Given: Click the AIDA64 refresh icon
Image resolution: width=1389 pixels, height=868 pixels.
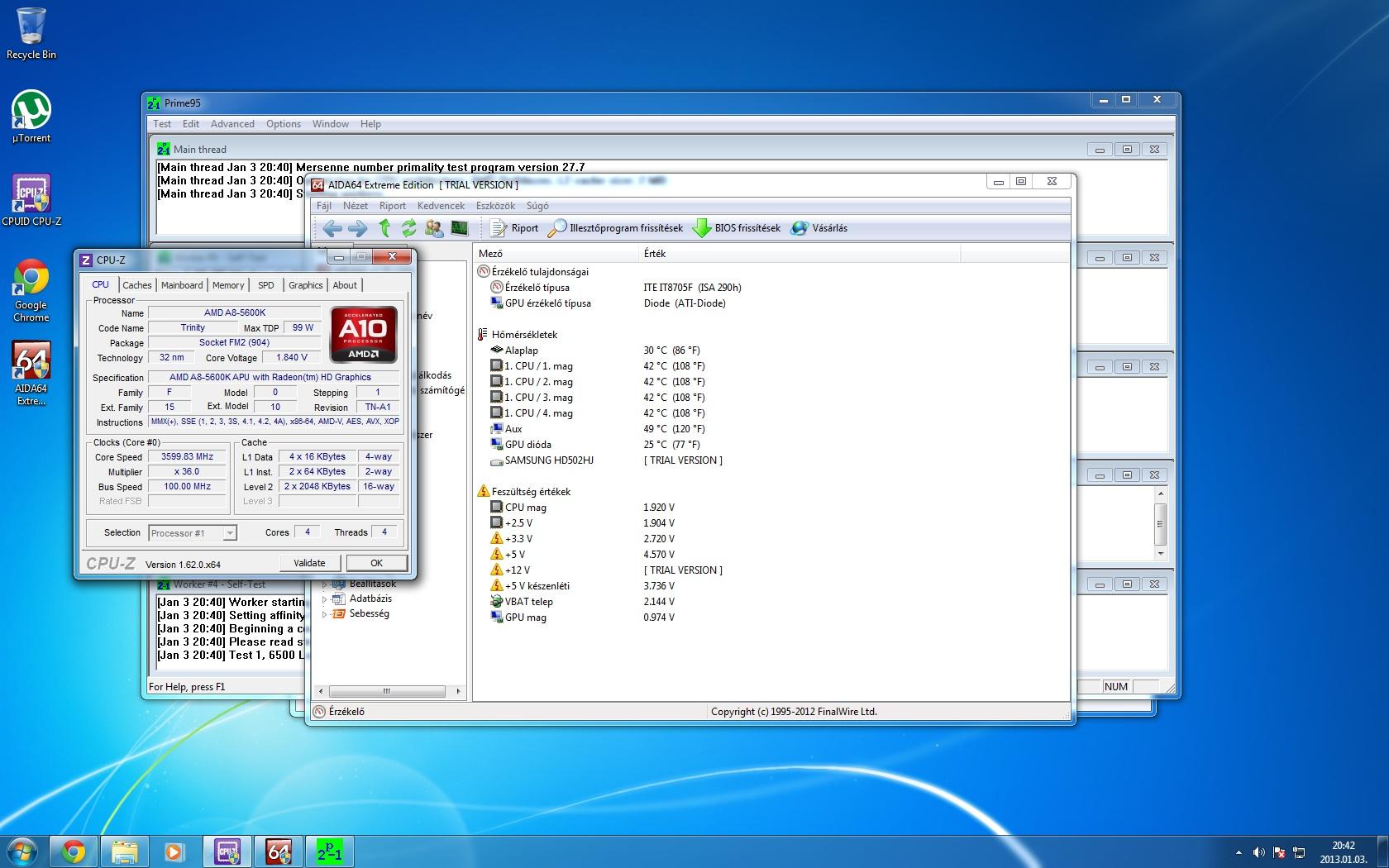Looking at the screenshot, I should (x=408, y=228).
